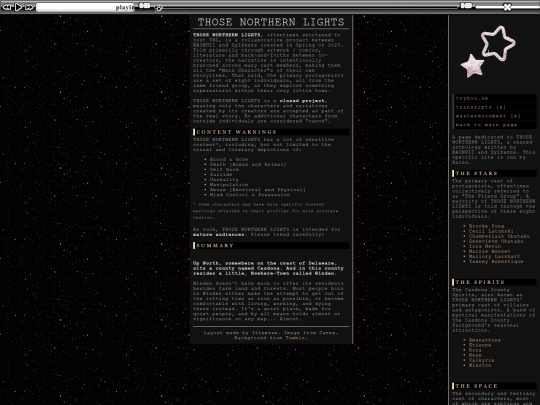The image size is (540, 405).
Task: Click the track title display showing "playing"
Action: 85,7
